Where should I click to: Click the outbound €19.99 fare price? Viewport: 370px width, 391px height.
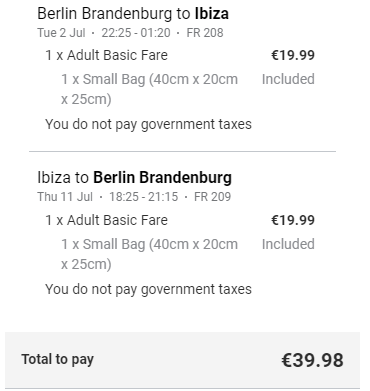(293, 55)
